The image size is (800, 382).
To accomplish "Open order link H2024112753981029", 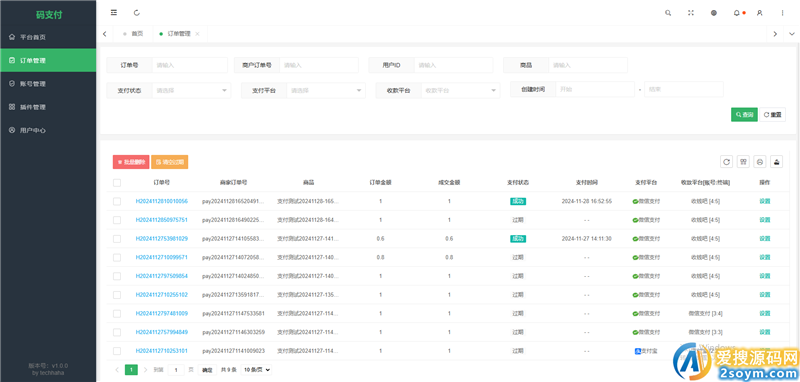I will (161, 239).
